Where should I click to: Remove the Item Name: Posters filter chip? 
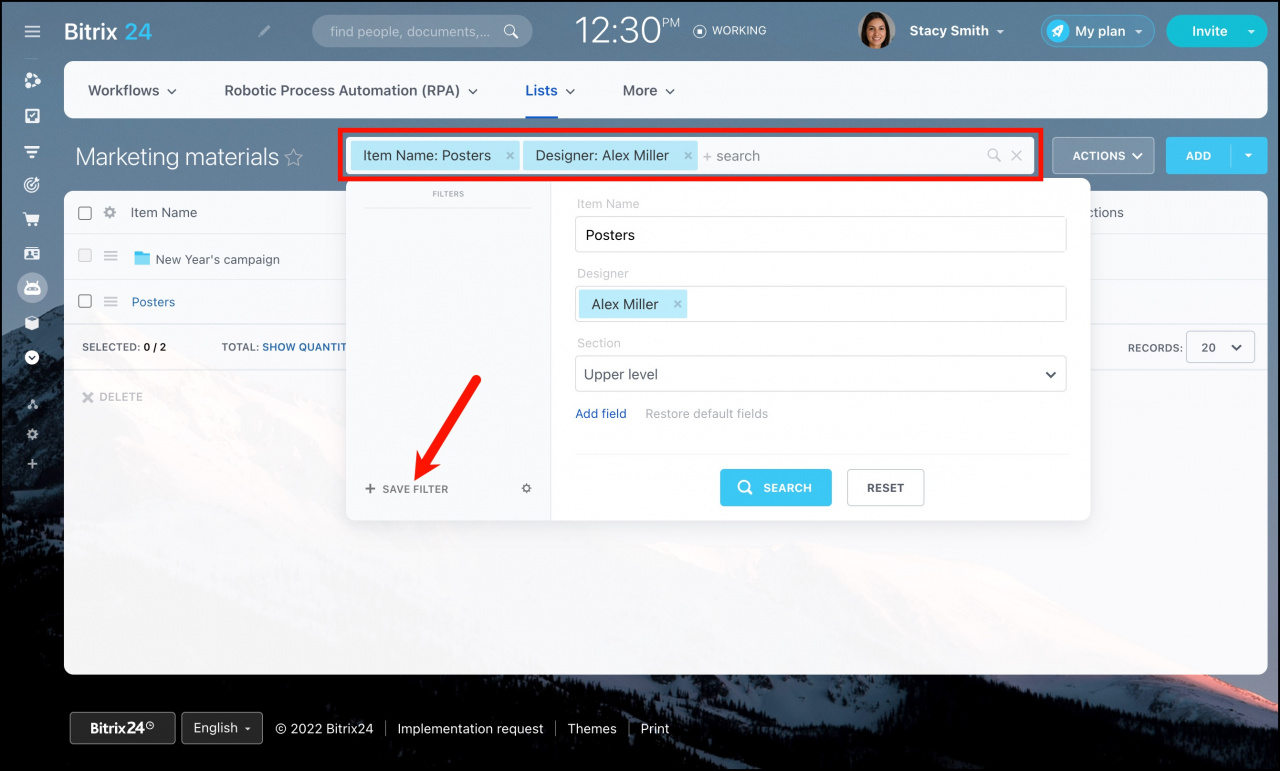pyautogui.click(x=510, y=156)
